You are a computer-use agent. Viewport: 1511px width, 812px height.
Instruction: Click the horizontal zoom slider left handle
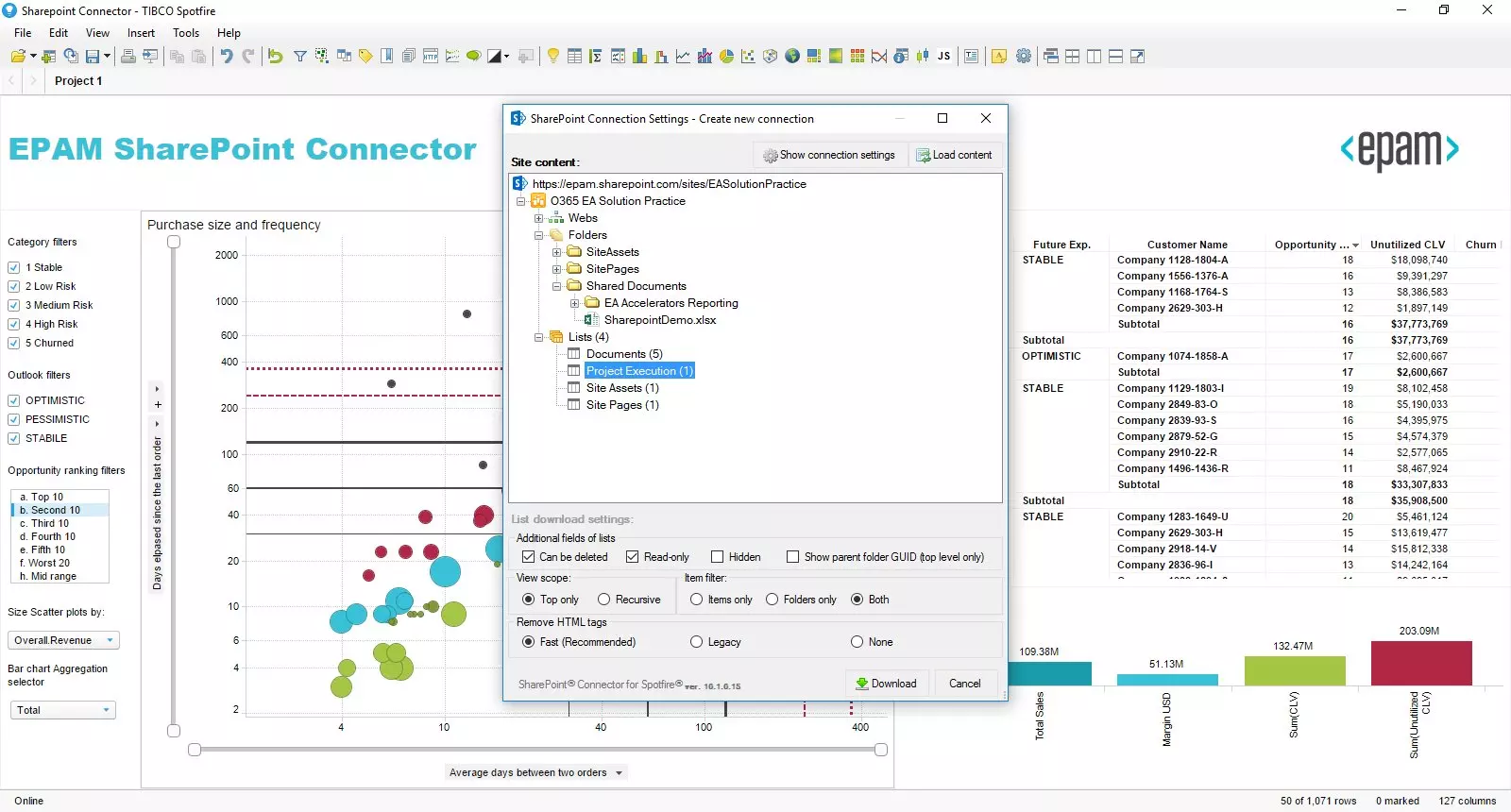195,750
